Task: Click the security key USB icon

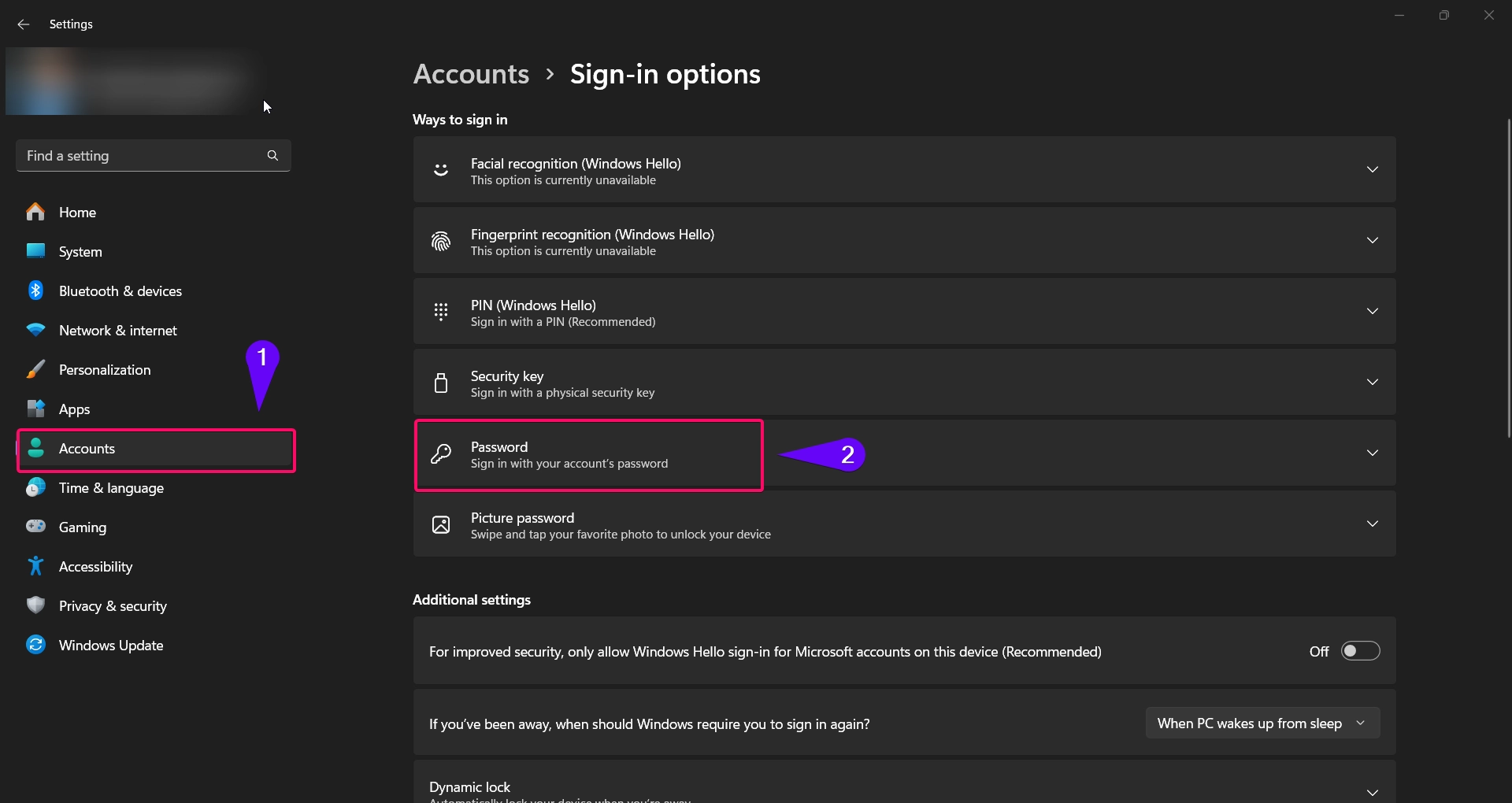Action: pyautogui.click(x=441, y=383)
